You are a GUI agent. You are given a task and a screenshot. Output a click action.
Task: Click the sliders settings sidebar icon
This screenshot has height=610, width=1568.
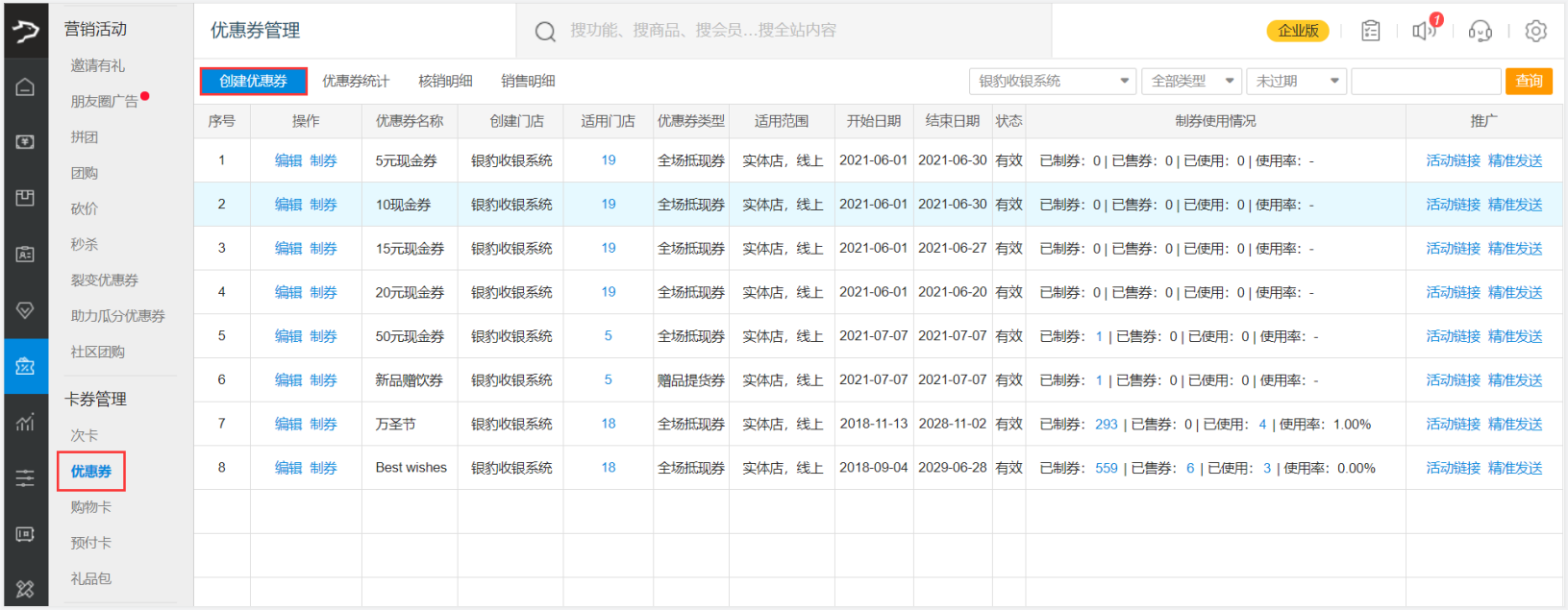[25, 477]
